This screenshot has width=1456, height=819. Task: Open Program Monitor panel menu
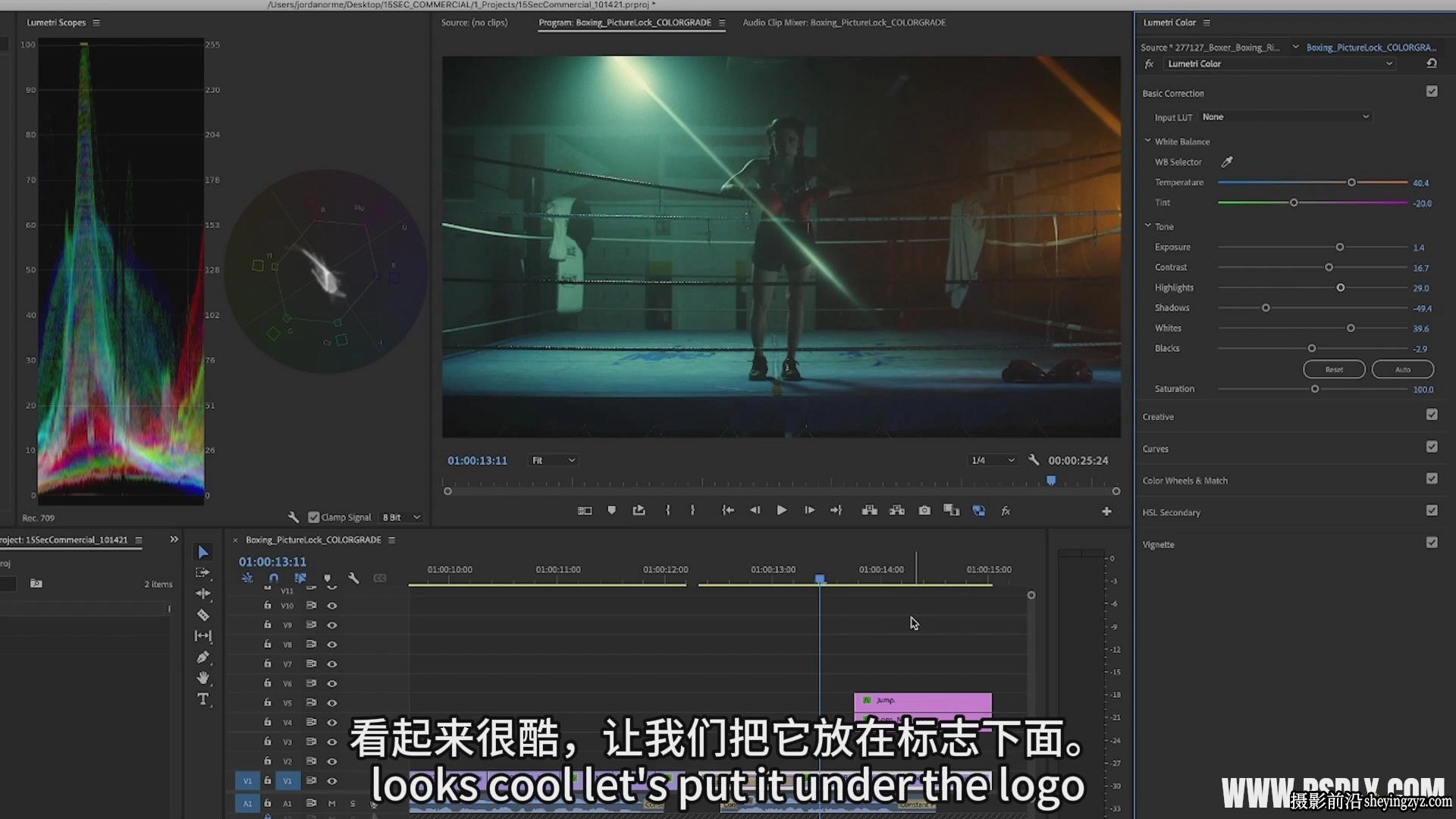(x=722, y=23)
